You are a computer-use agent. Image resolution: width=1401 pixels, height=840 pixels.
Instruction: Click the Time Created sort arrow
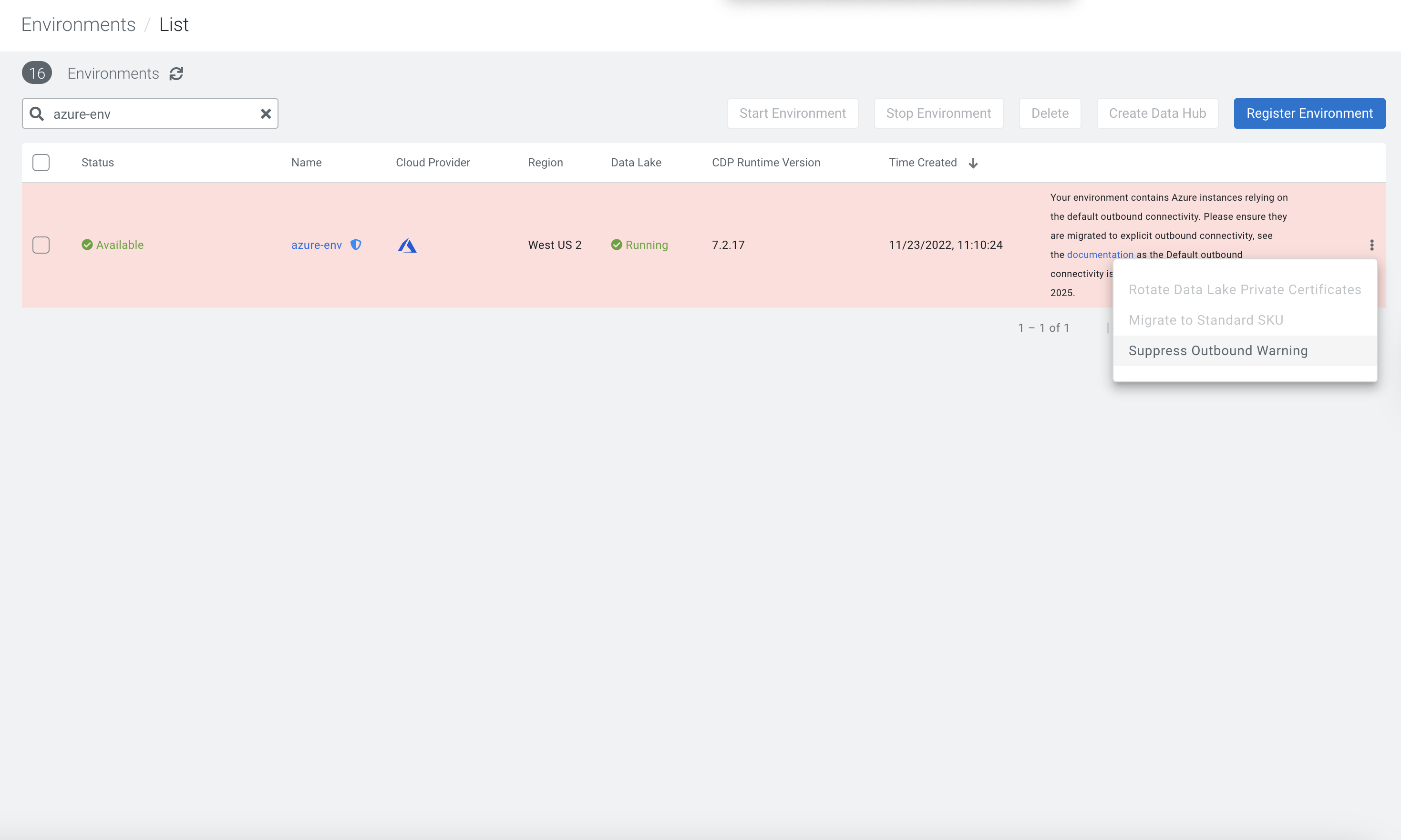pos(973,163)
